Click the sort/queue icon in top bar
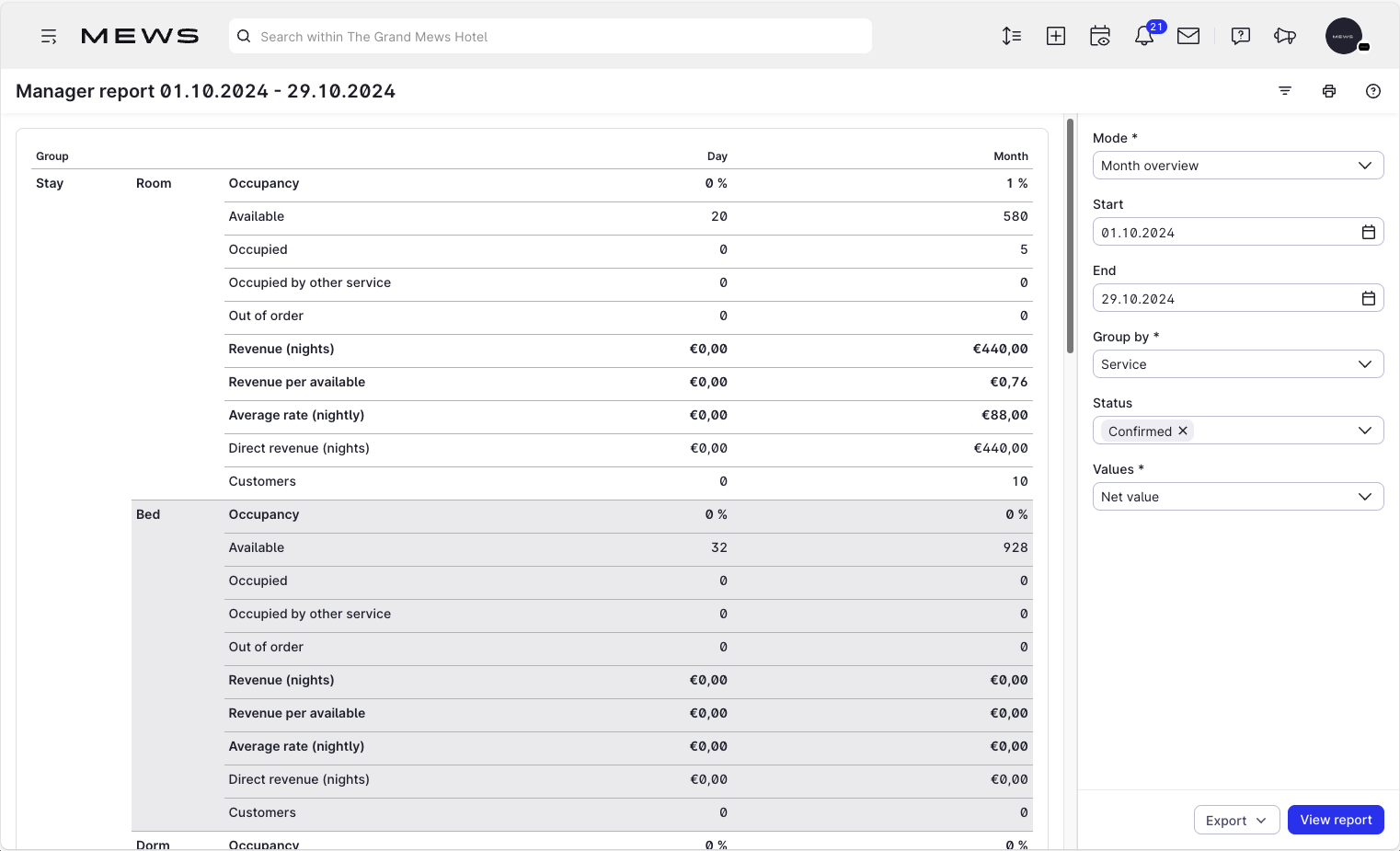The height and width of the screenshot is (851, 1400). [1012, 36]
